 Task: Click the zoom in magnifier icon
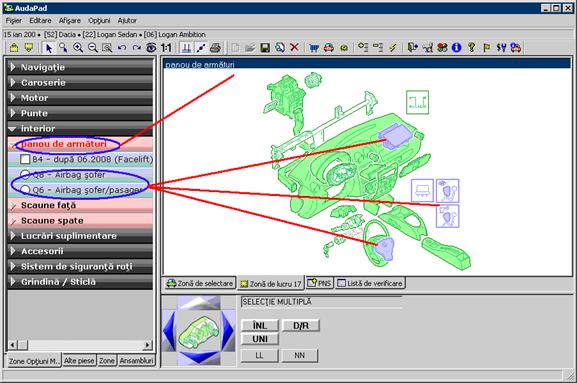(x=78, y=48)
